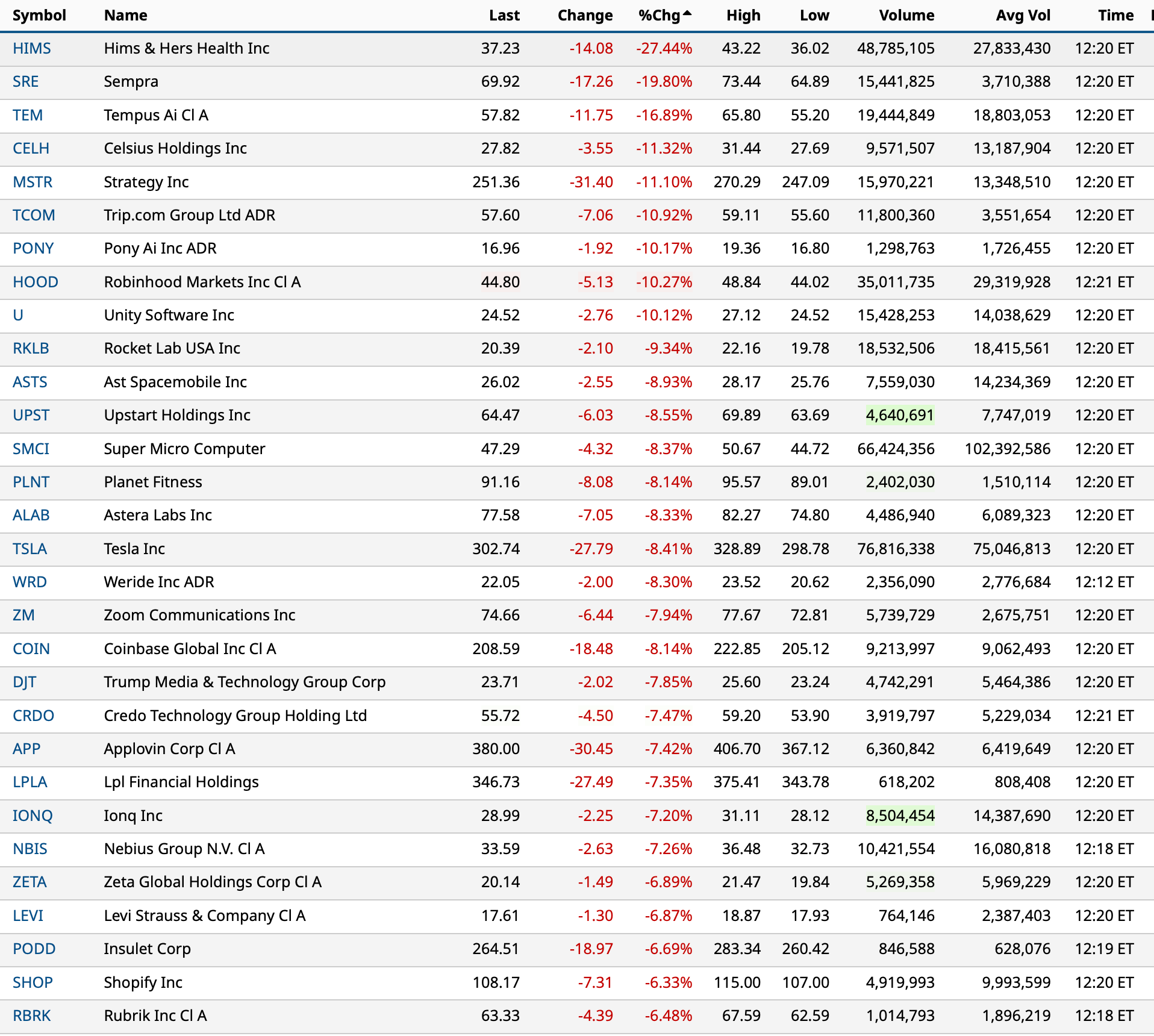Open the DJT ticker link
This screenshot has width=1154, height=1036.
(x=24, y=682)
